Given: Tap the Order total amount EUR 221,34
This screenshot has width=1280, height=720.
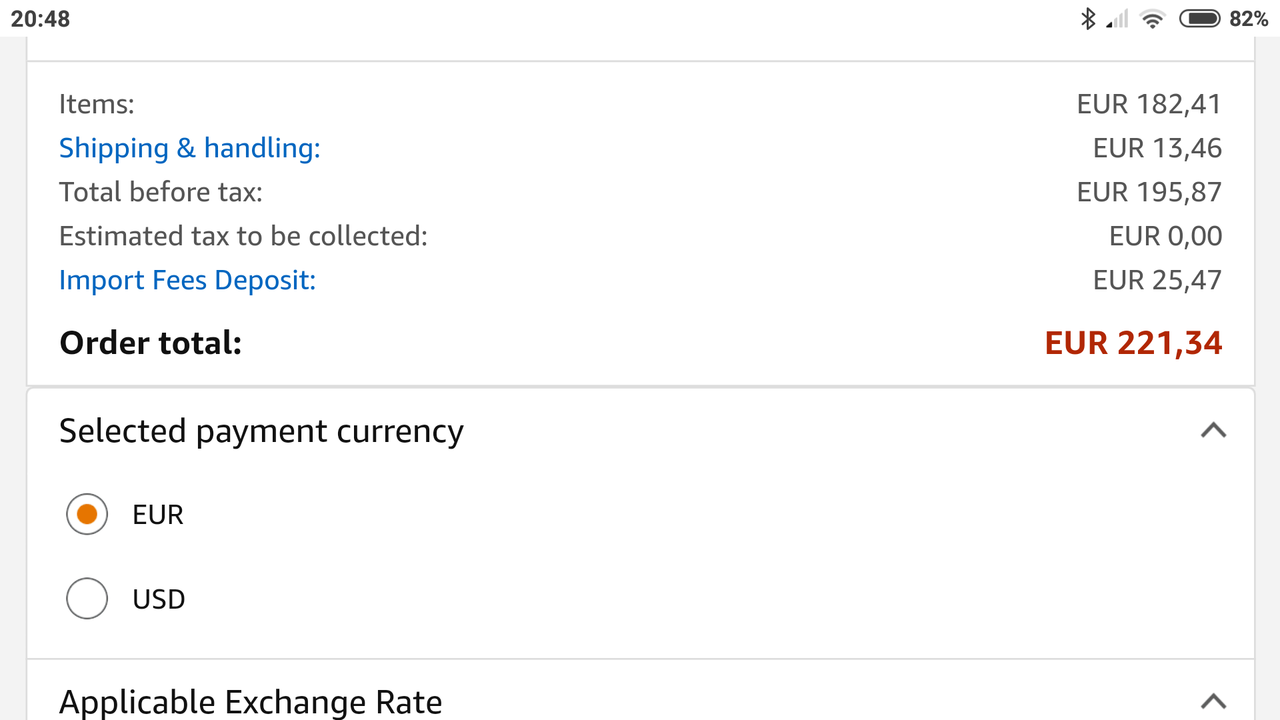Looking at the screenshot, I should (1133, 343).
